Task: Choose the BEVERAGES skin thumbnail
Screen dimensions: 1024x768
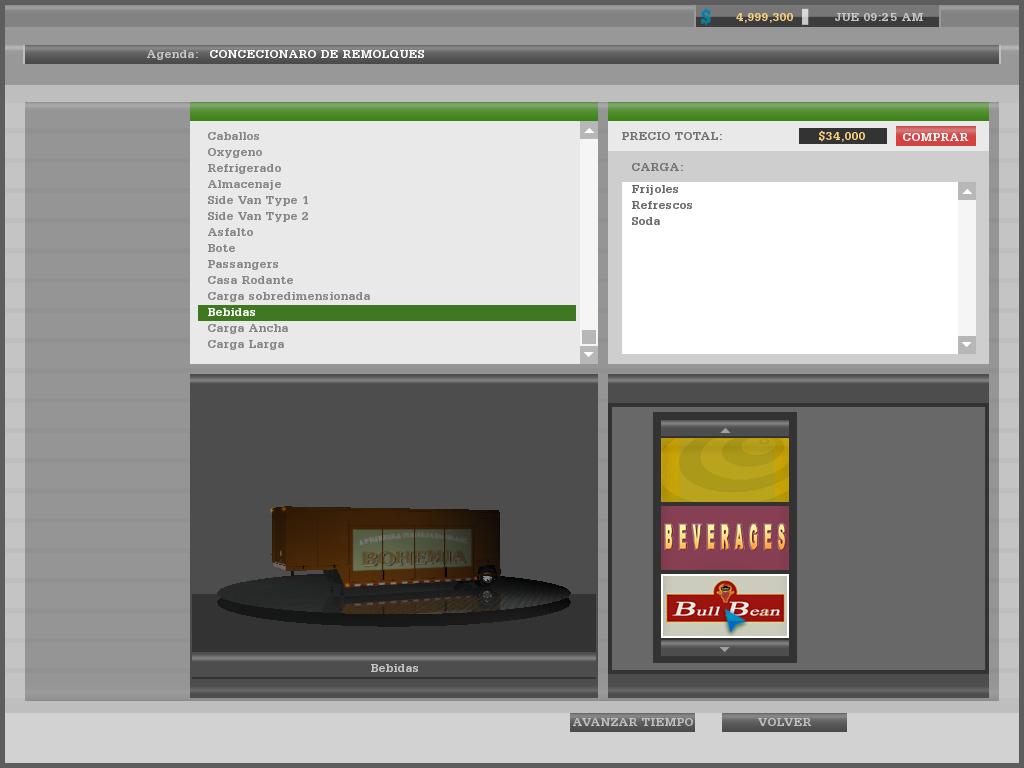Action: coord(725,538)
